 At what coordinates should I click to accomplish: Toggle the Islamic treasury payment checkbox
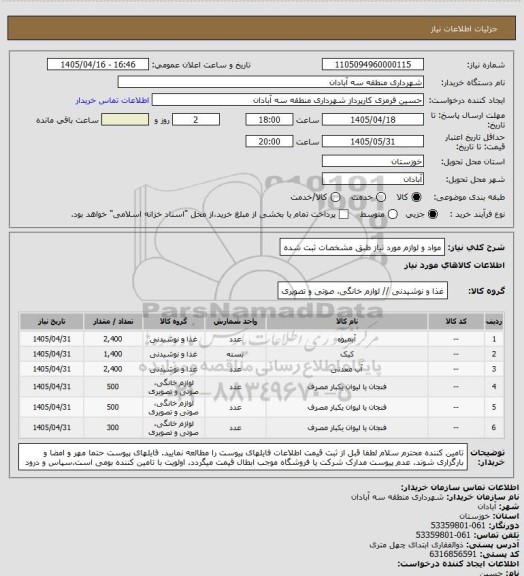[x=344, y=214]
